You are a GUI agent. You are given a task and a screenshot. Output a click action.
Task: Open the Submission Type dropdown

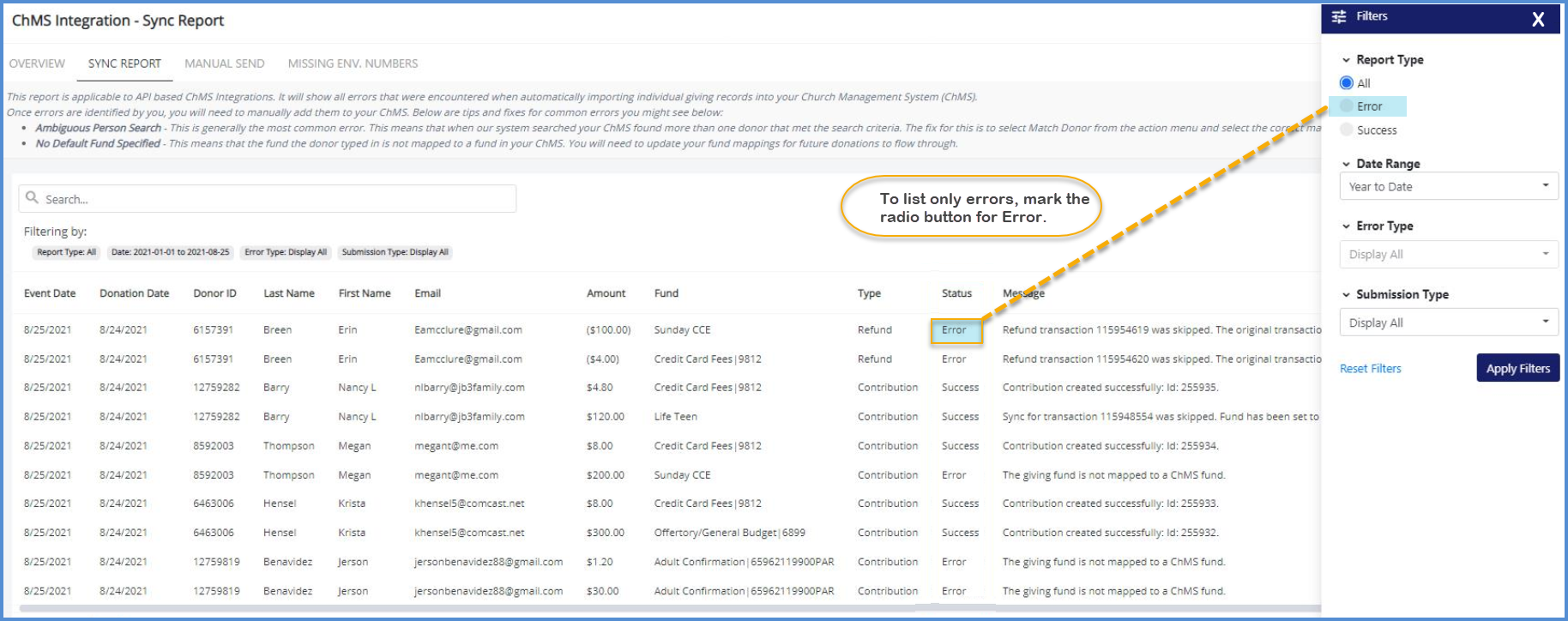click(1448, 323)
